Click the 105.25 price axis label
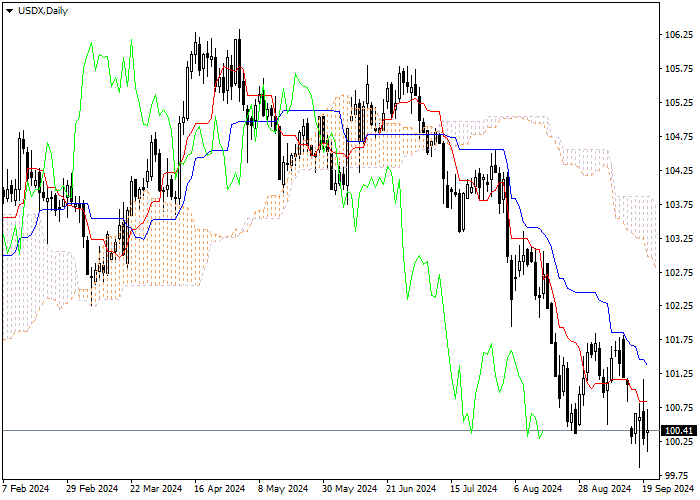 click(679, 103)
